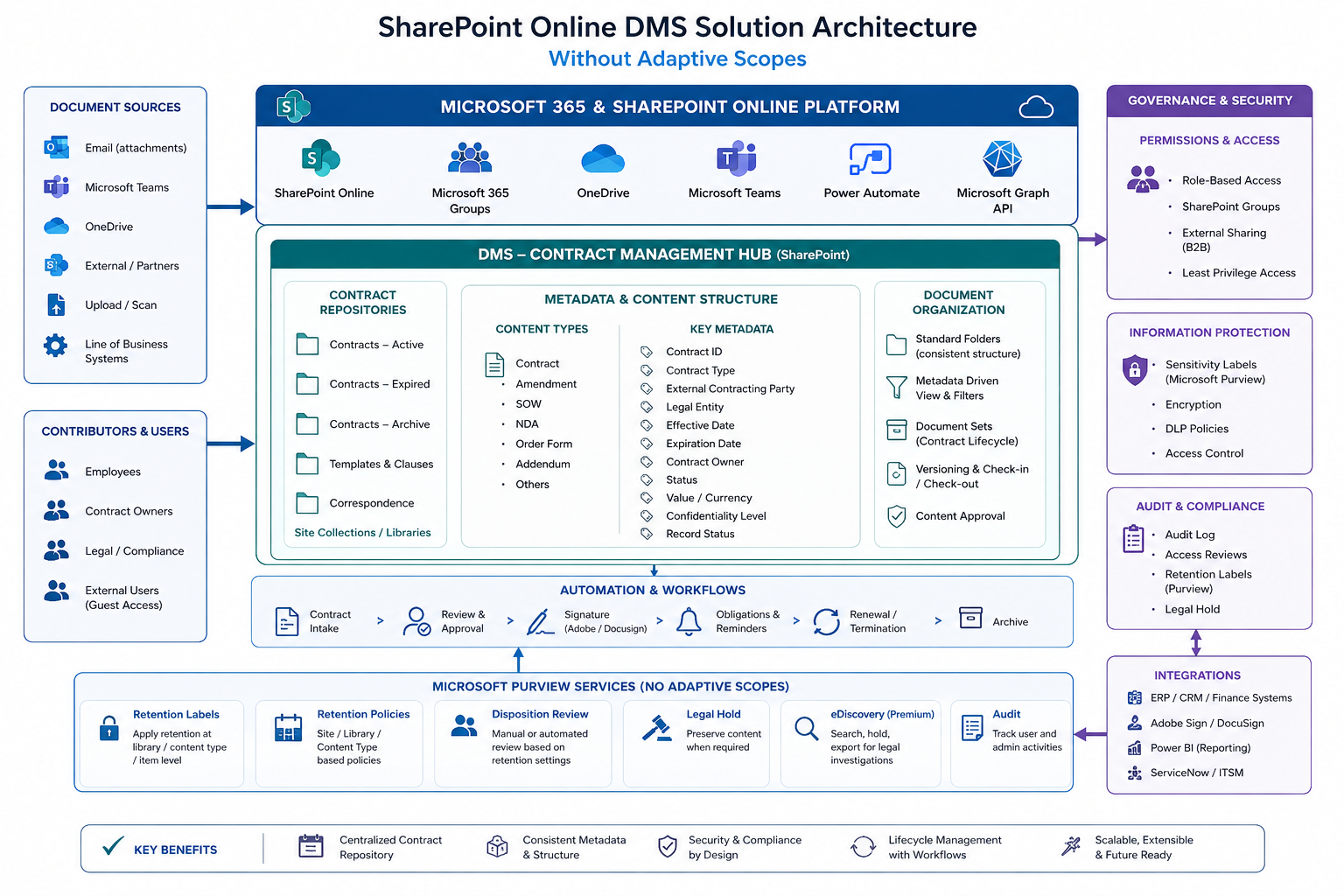
Task: Select the Power Automate icon
Action: click(871, 159)
